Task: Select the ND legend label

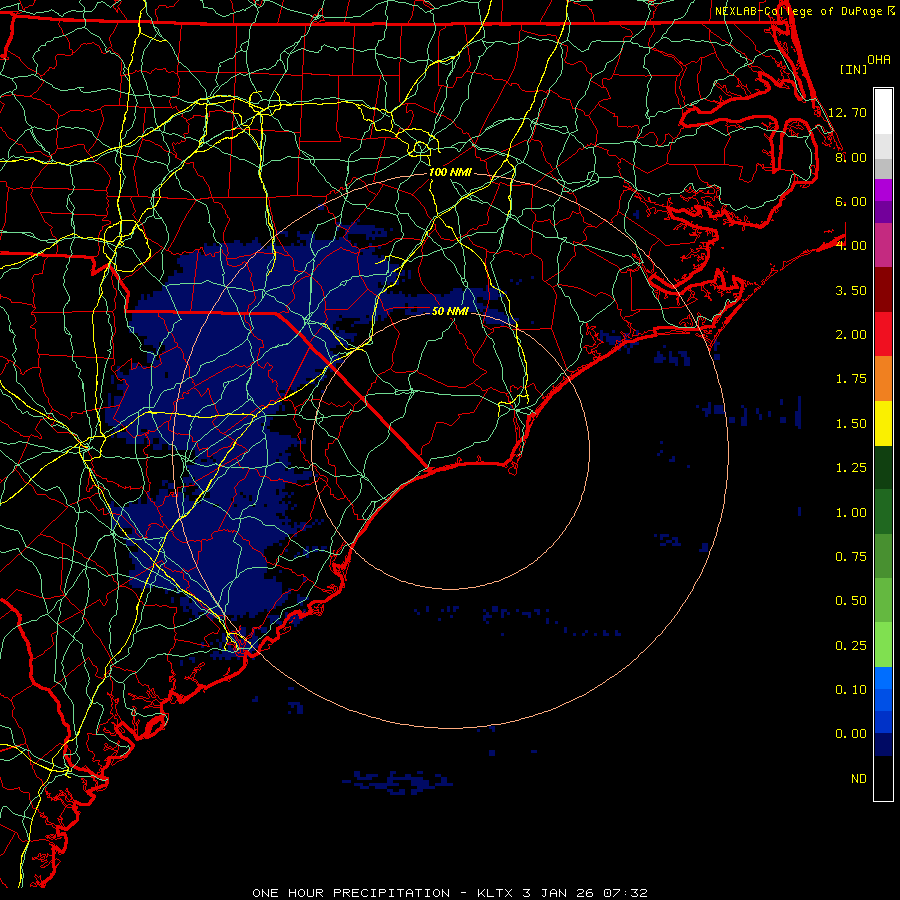Action: click(x=859, y=779)
